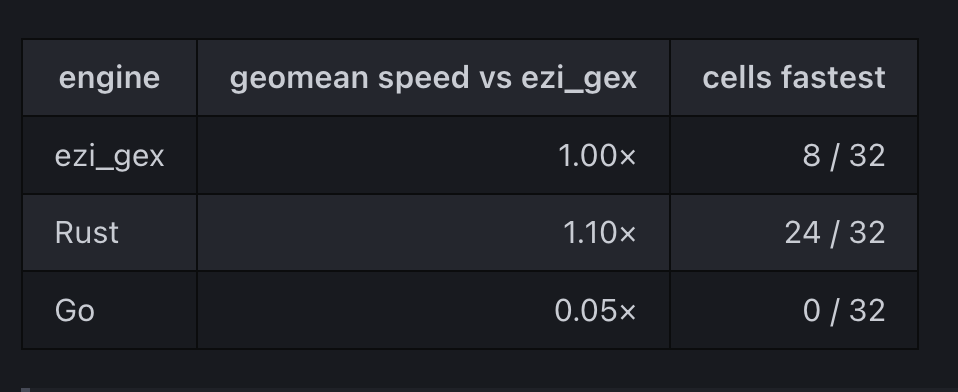Click the word fastest in header
Image resolution: width=958 pixels, height=392 pixels.
(833, 78)
